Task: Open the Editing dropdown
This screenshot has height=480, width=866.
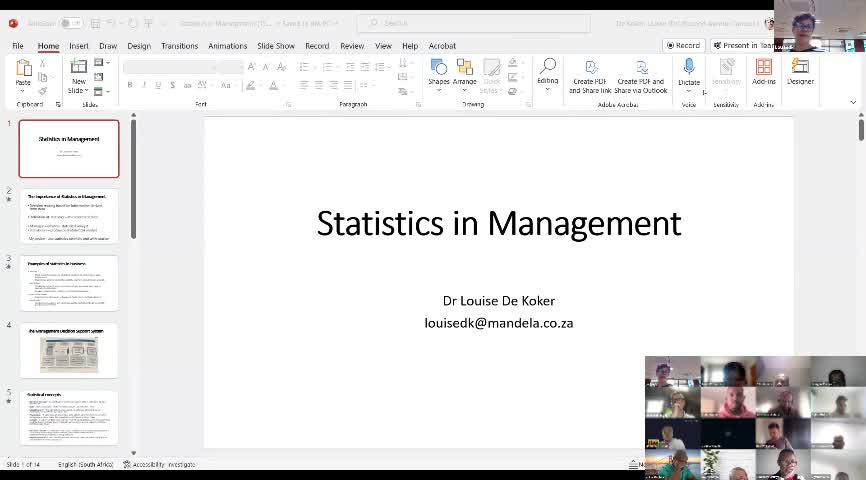Action: (x=547, y=72)
